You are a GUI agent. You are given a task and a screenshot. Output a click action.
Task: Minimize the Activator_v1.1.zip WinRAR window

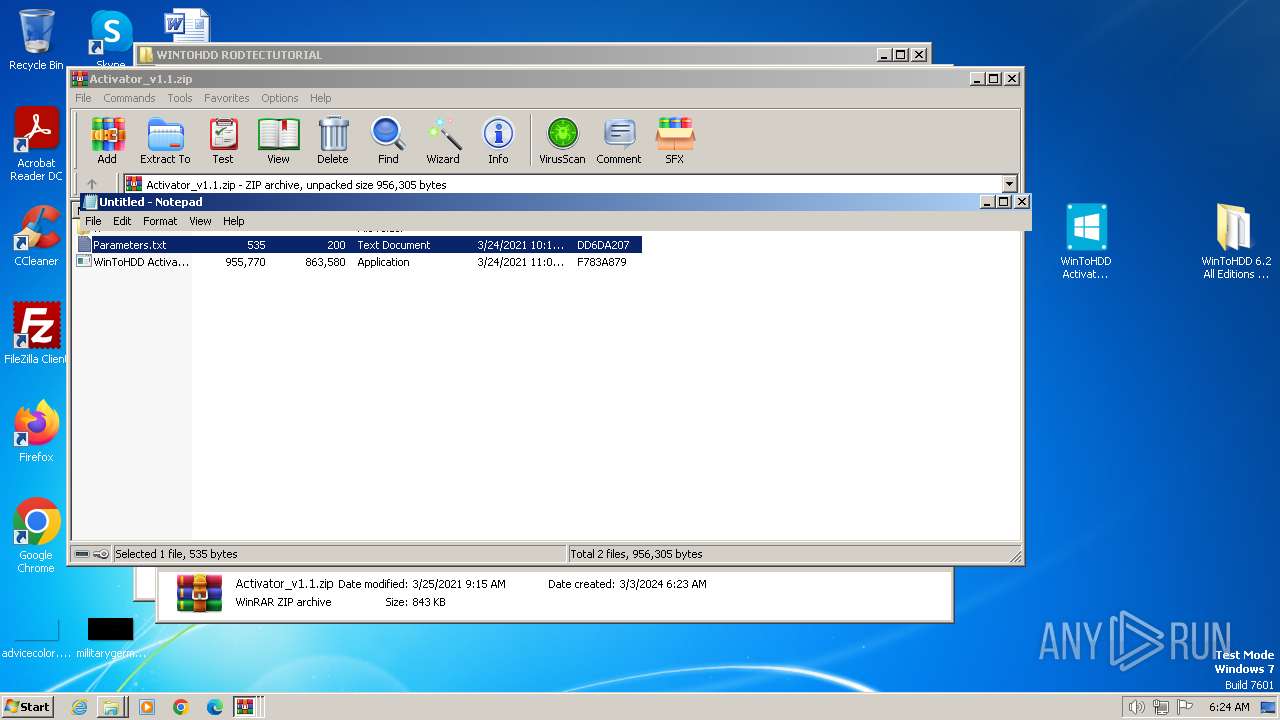[977, 78]
